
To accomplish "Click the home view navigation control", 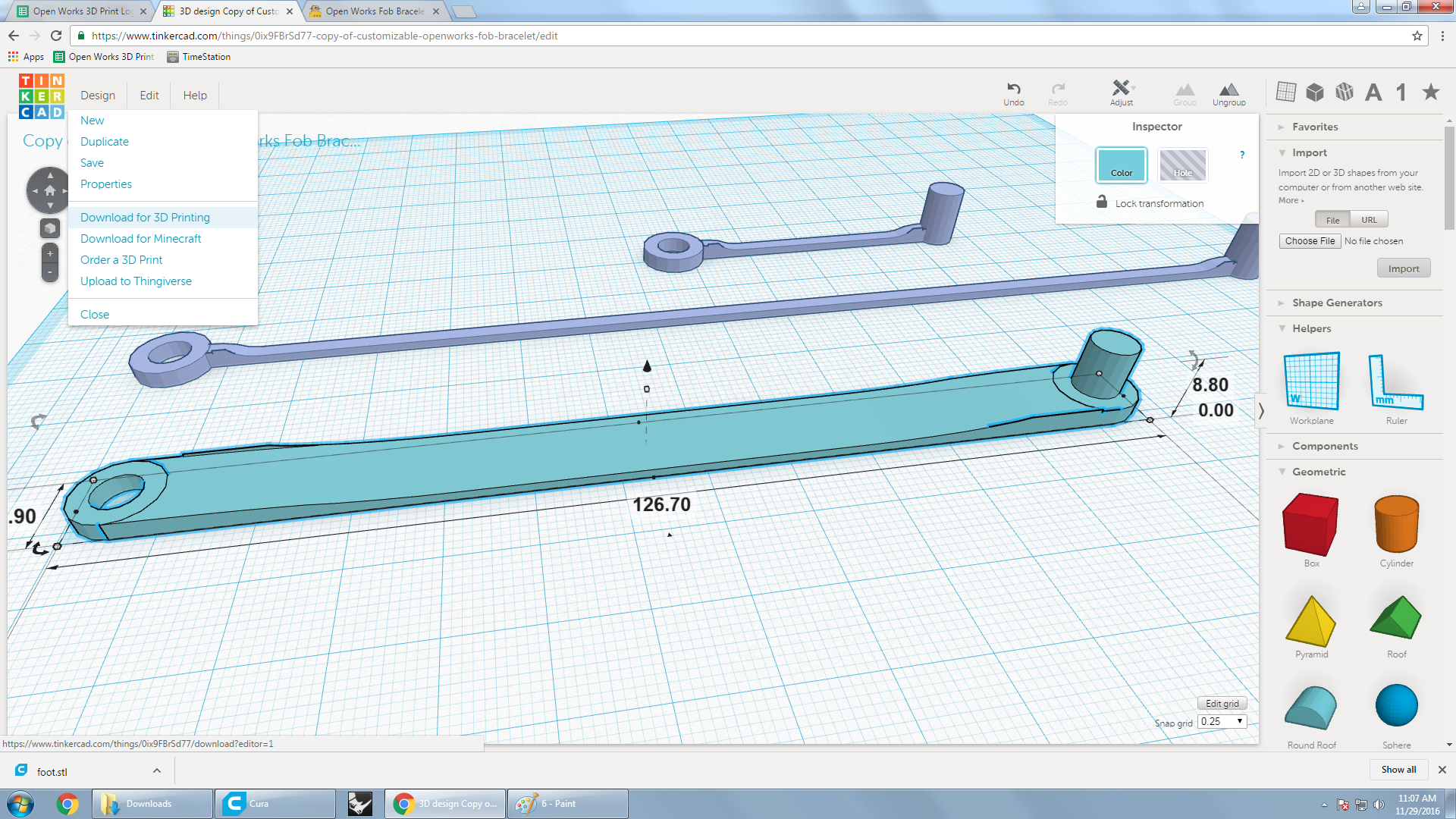I will [x=50, y=190].
